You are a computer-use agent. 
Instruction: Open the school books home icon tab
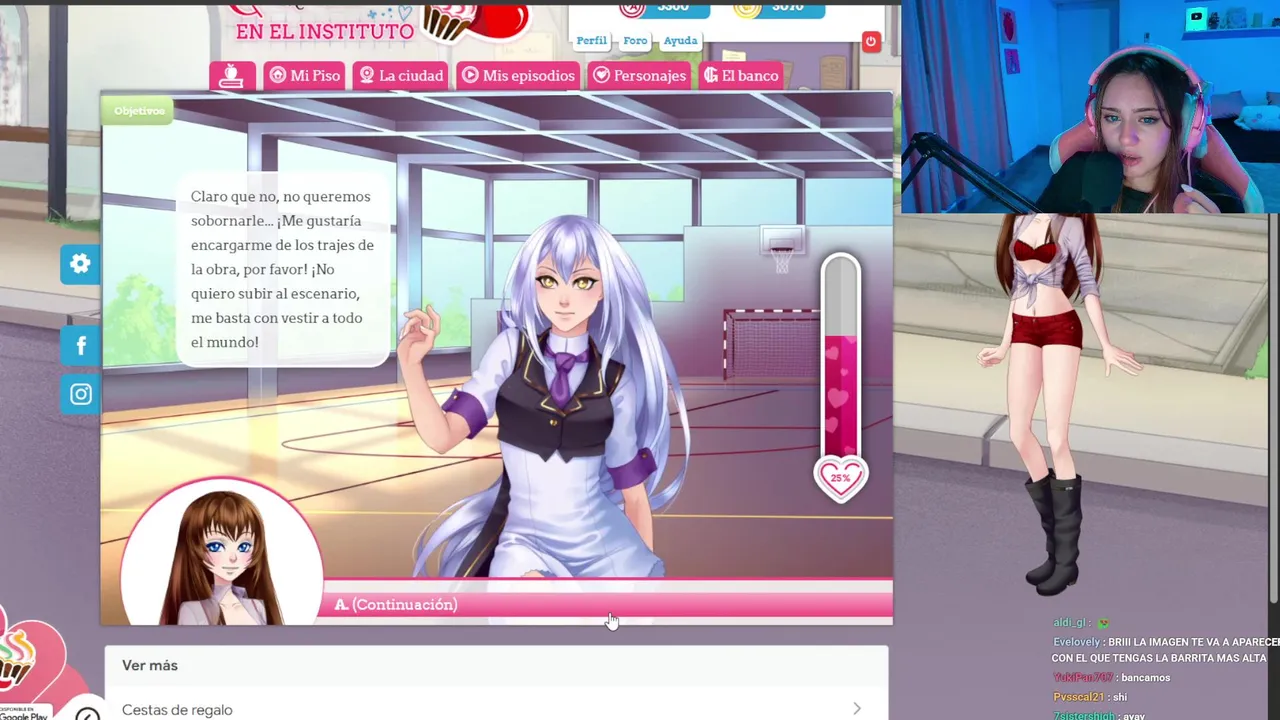coord(232,76)
